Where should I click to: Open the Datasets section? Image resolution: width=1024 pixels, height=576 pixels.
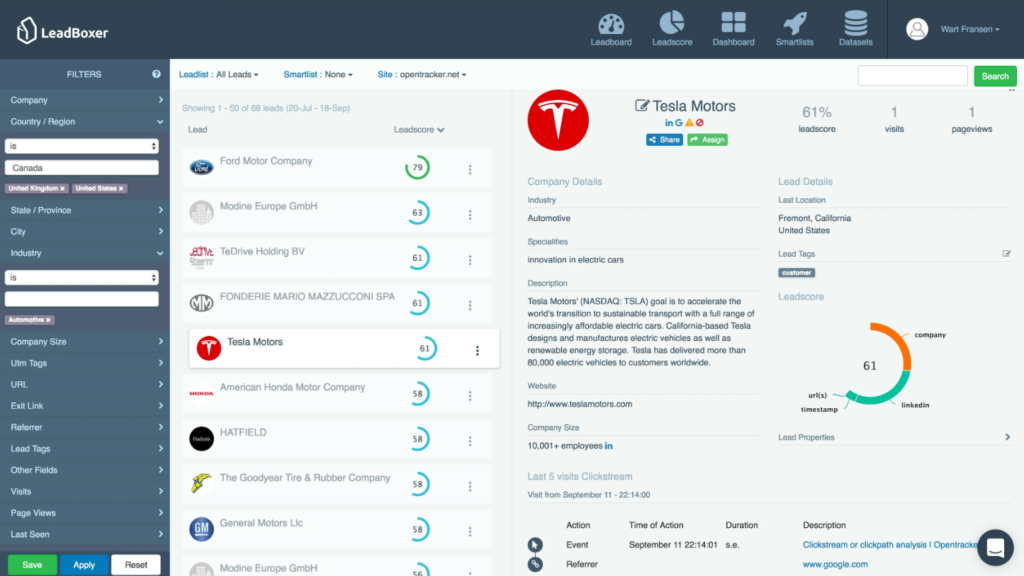855,27
